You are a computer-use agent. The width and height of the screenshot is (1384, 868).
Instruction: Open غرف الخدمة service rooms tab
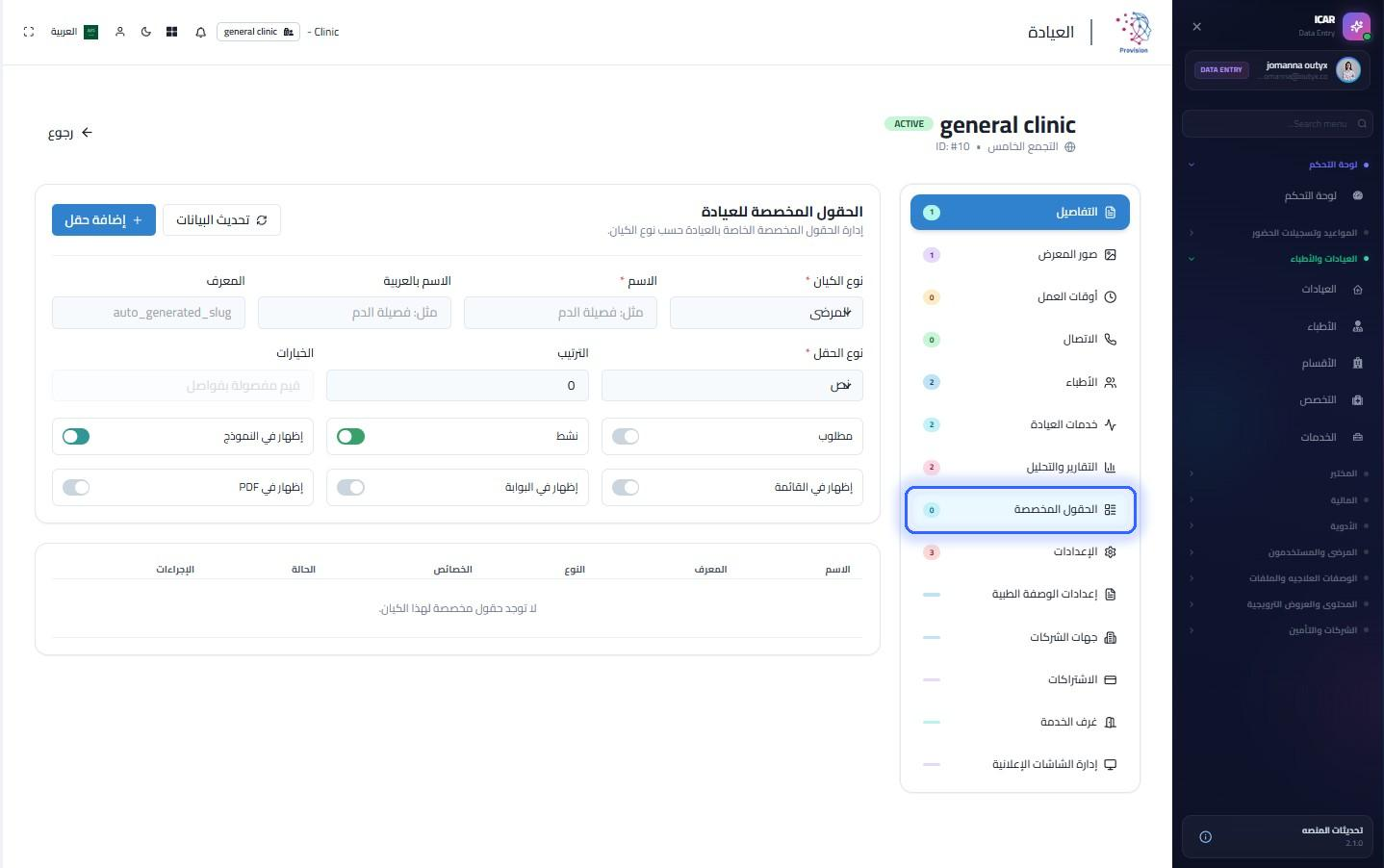(1020, 722)
